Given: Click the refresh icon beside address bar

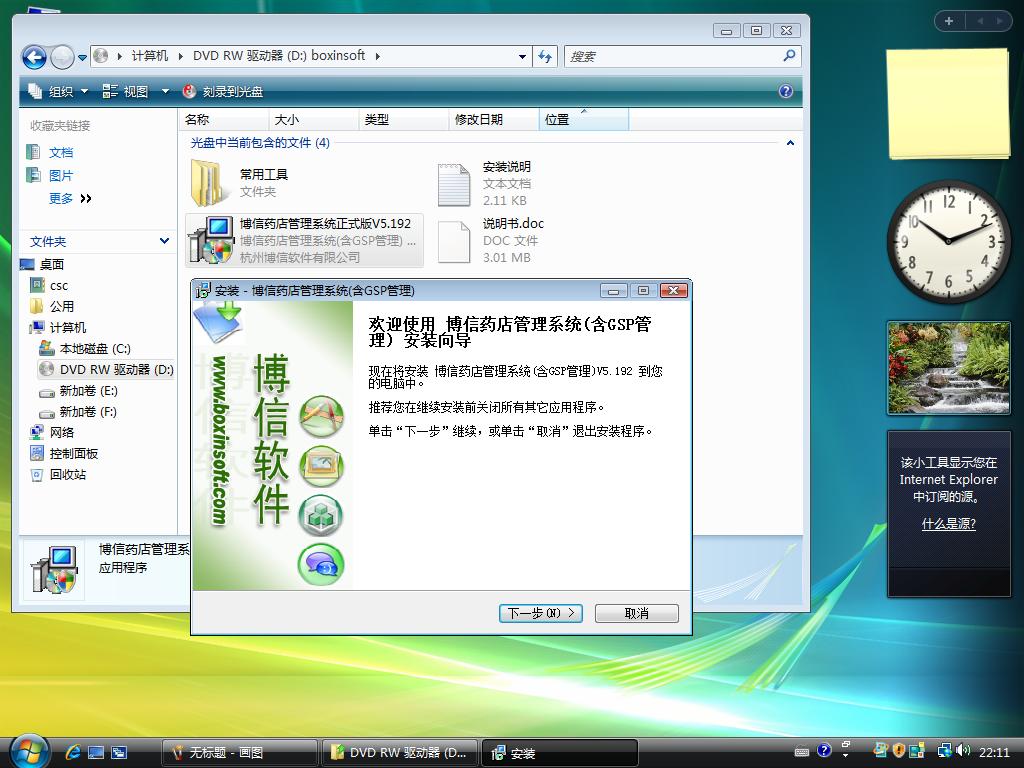Looking at the screenshot, I should 545,56.
